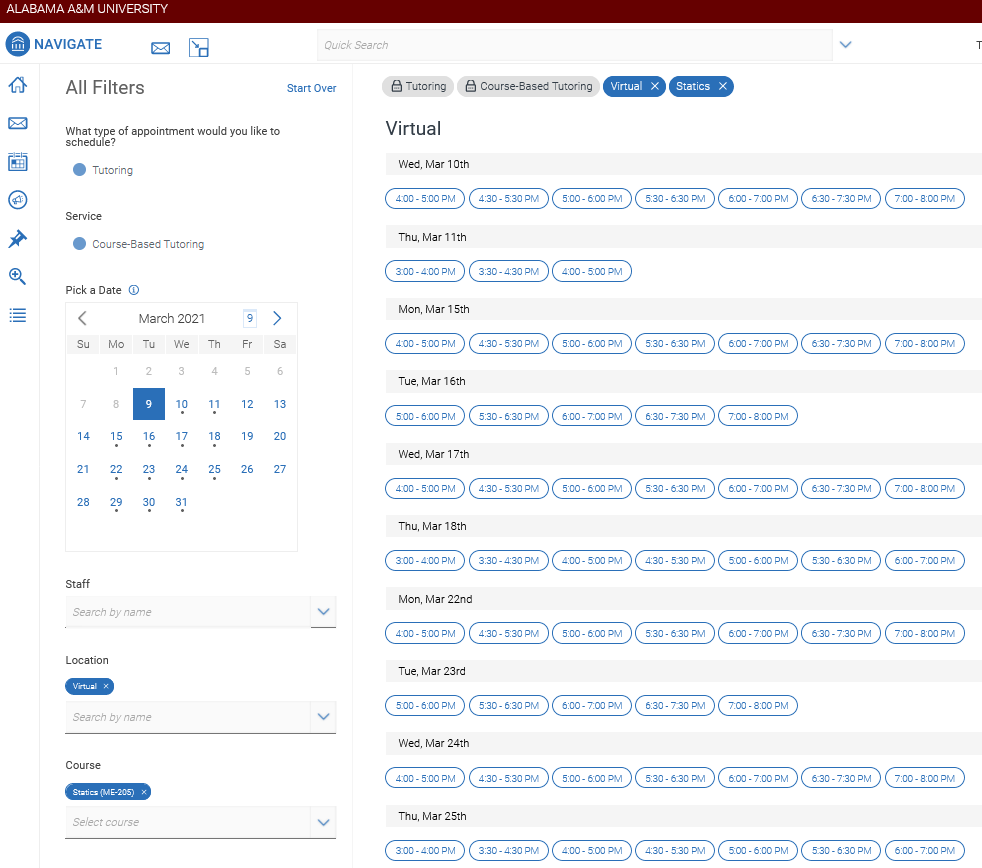Click the Start Over link
Image resolution: width=982 pixels, height=868 pixels.
tap(311, 88)
